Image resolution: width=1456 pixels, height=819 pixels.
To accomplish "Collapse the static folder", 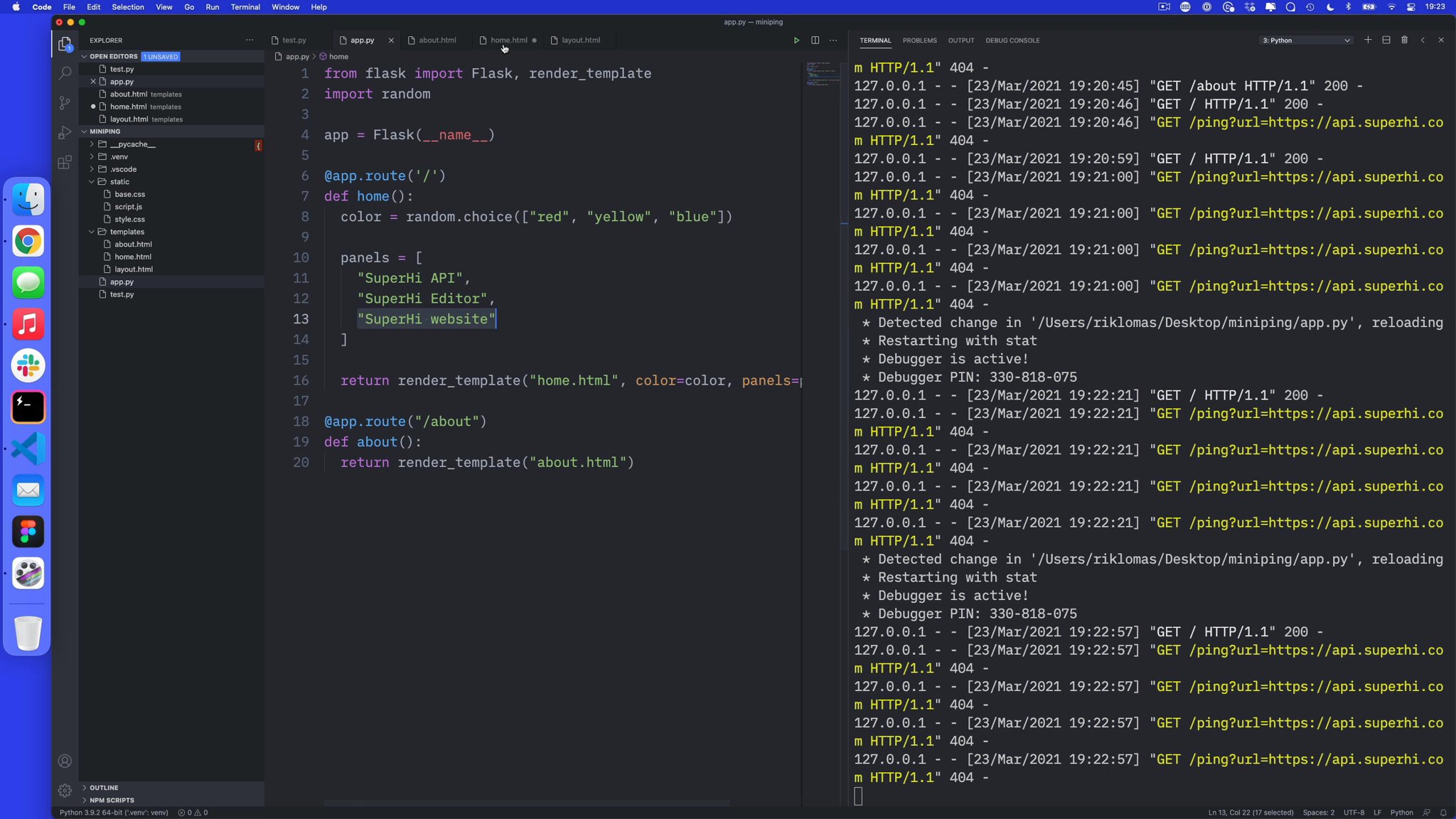I will 119,182.
